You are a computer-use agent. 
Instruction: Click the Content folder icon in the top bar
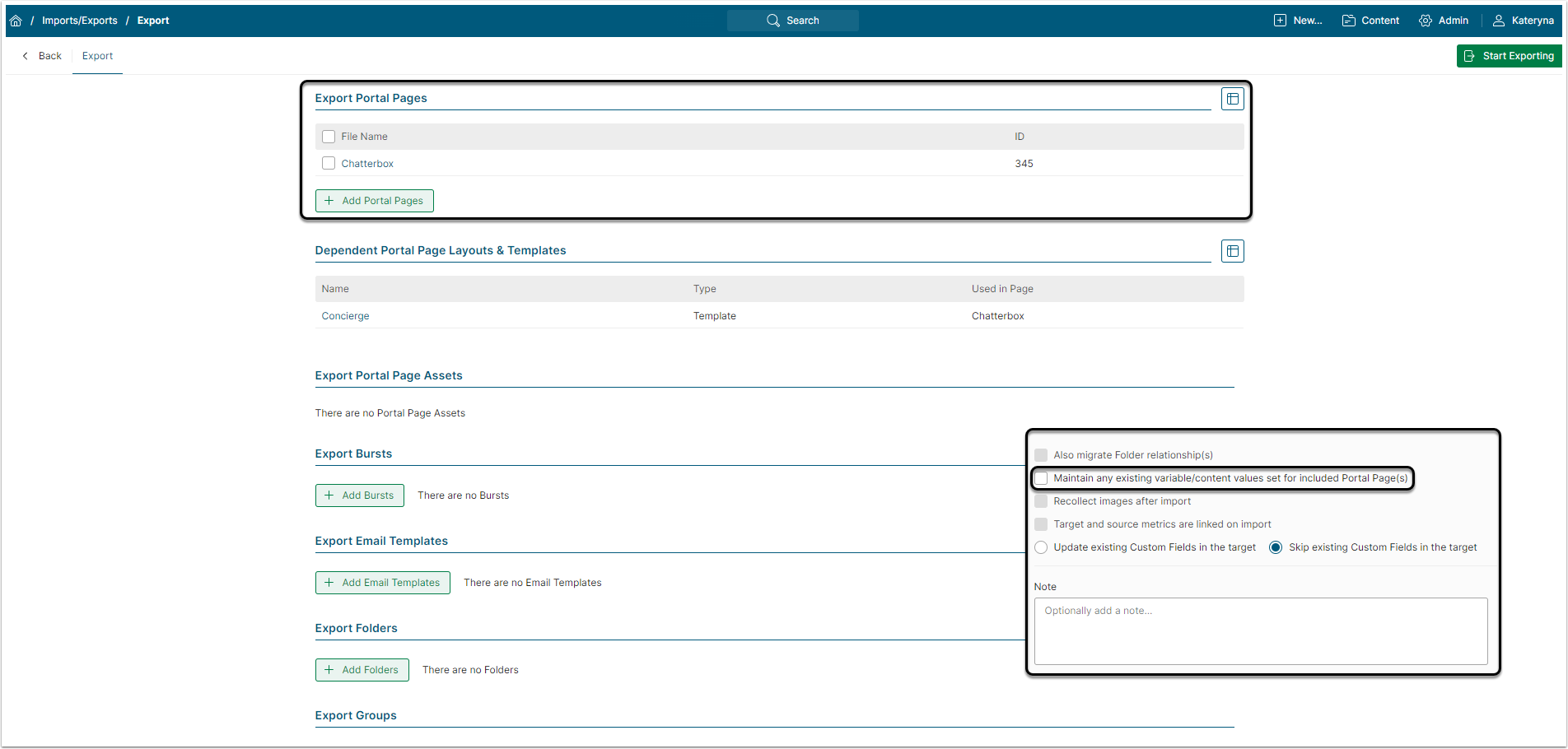pyautogui.click(x=1348, y=21)
